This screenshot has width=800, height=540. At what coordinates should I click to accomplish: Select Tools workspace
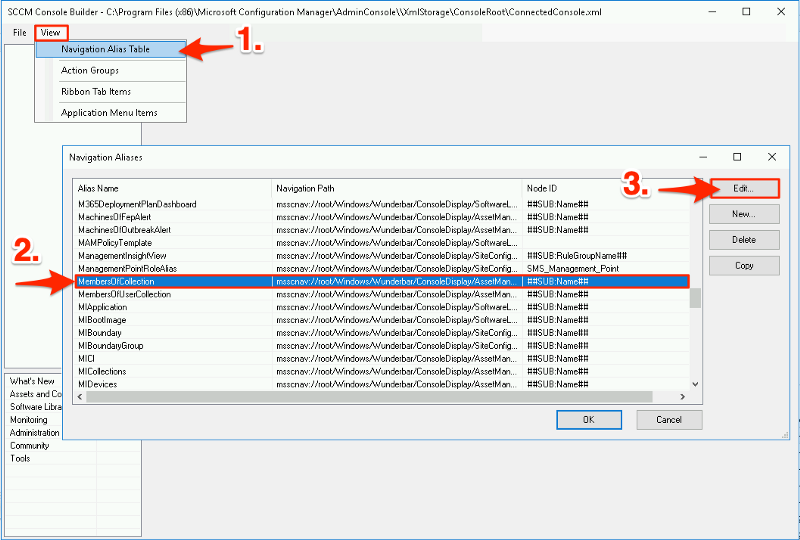click(x=20, y=458)
